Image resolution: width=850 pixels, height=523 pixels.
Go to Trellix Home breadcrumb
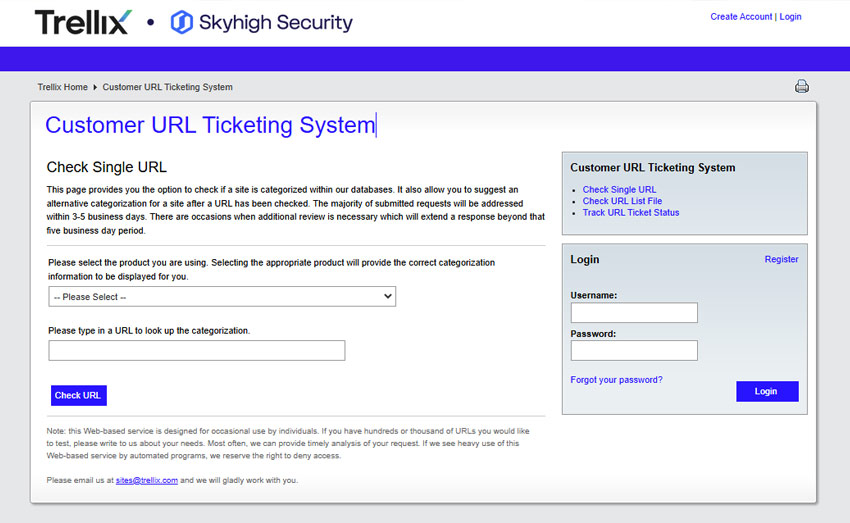coord(62,87)
